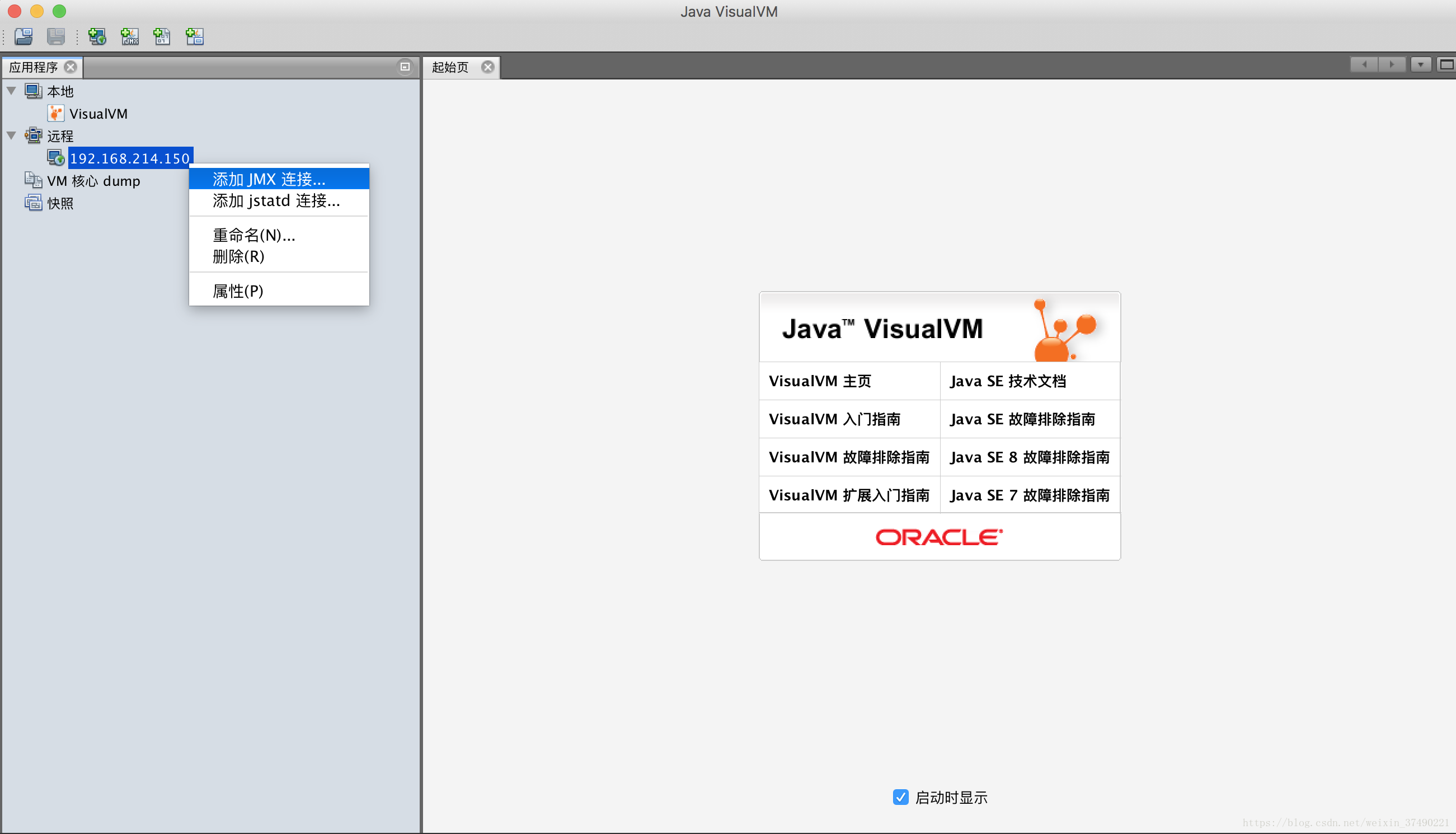
Task: Click the 192.168.214.150 host icon
Action: click(55, 157)
